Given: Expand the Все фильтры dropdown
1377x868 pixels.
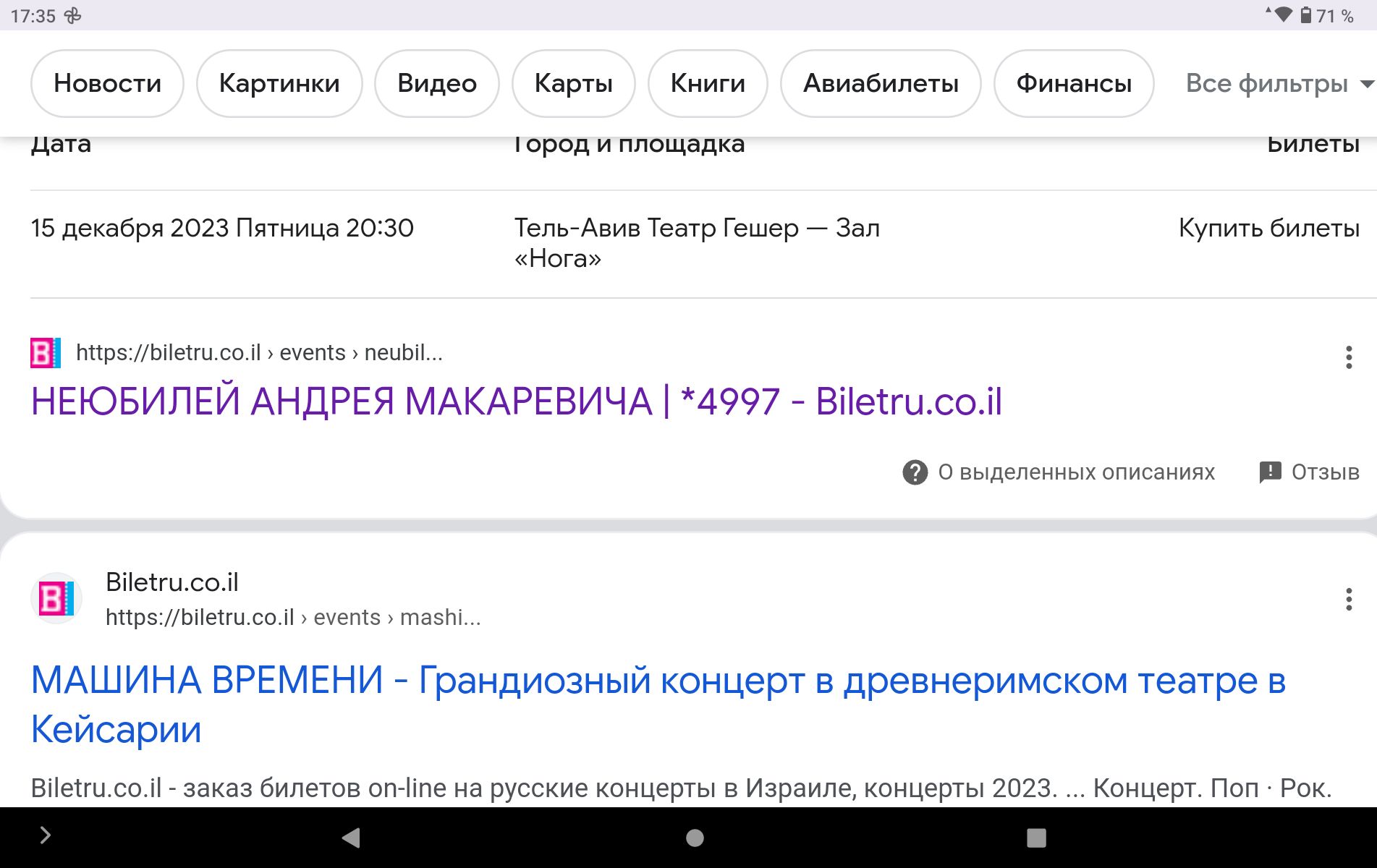Looking at the screenshot, I should point(1279,83).
